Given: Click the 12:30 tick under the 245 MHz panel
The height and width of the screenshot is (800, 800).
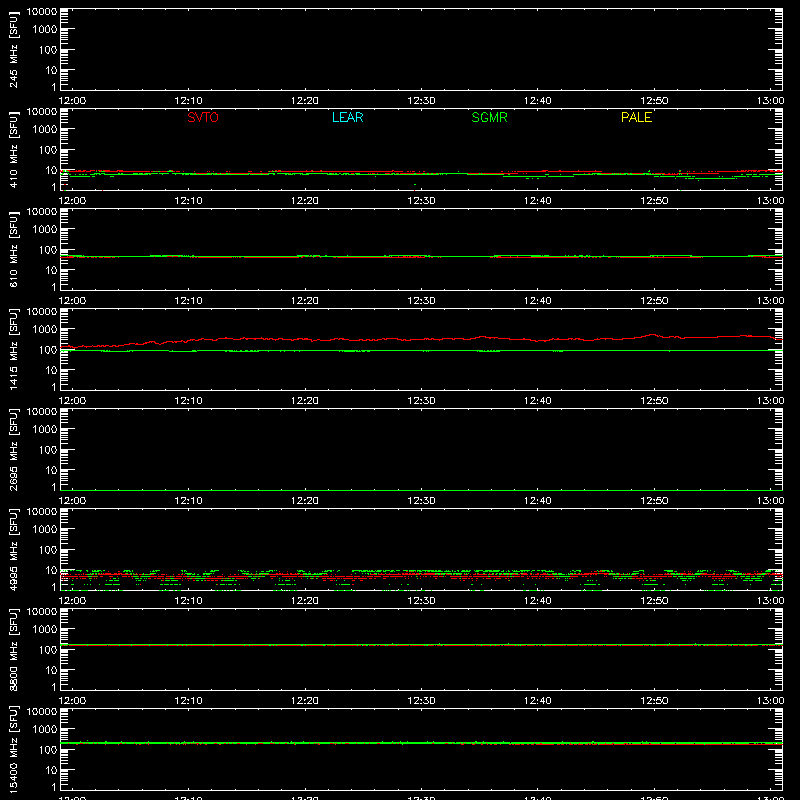Looking at the screenshot, I should click(x=421, y=101).
